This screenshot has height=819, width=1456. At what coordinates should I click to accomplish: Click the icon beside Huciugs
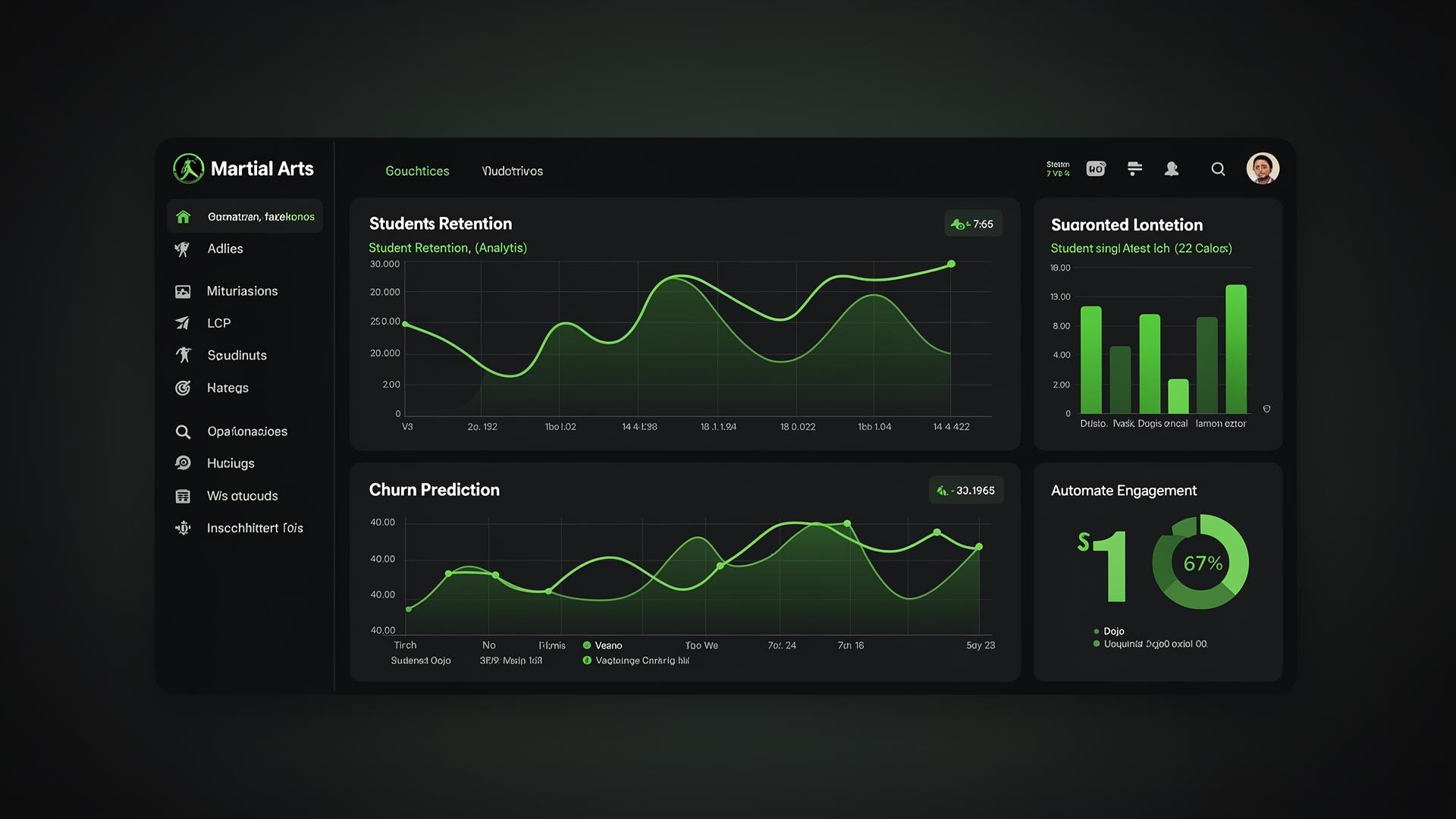click(183, 463)
